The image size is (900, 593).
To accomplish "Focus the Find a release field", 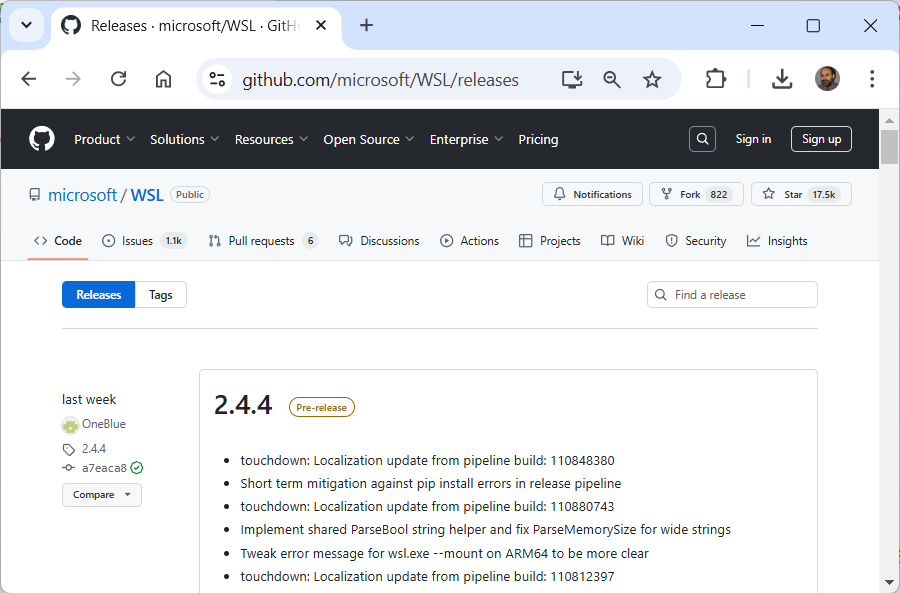I will click(740, 295).
